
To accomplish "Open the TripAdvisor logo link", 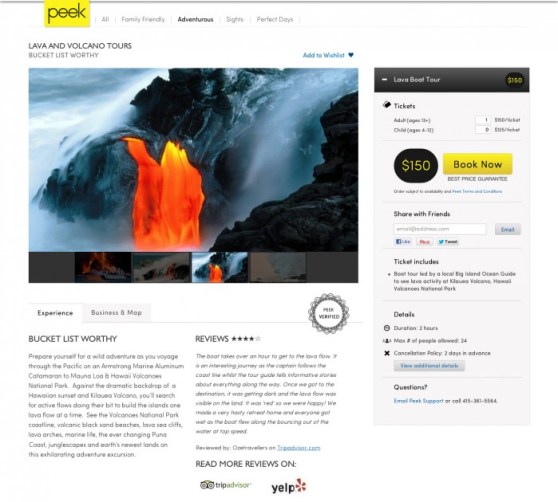I will [x=226, y=485].
